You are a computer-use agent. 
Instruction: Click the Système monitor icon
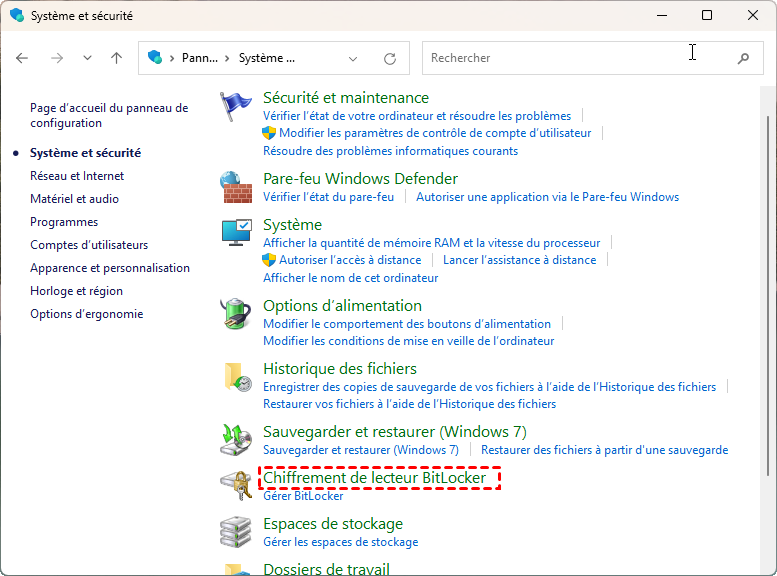tap(236, 232)
